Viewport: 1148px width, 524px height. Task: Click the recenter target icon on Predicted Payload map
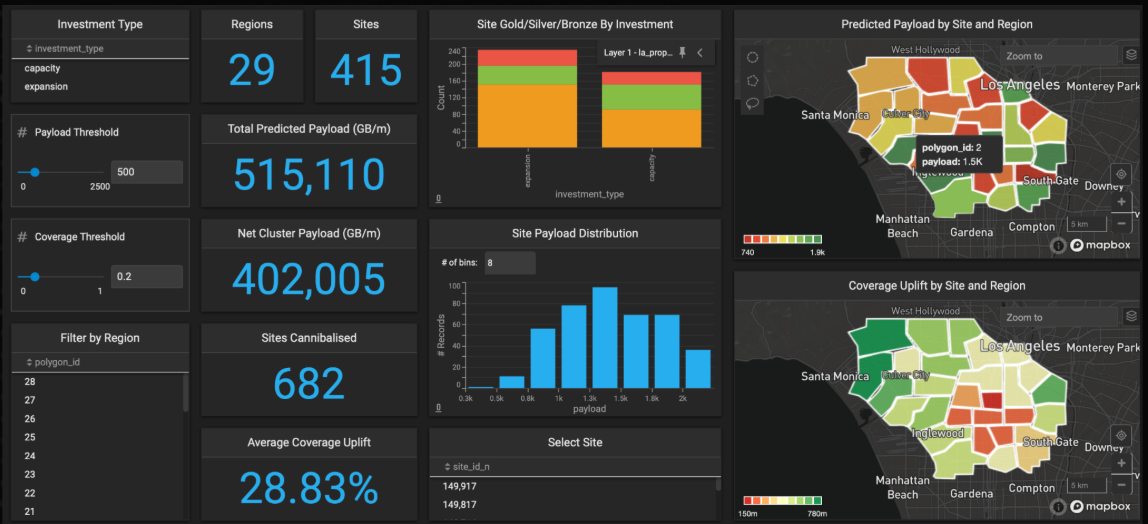tap(1121, 174)
